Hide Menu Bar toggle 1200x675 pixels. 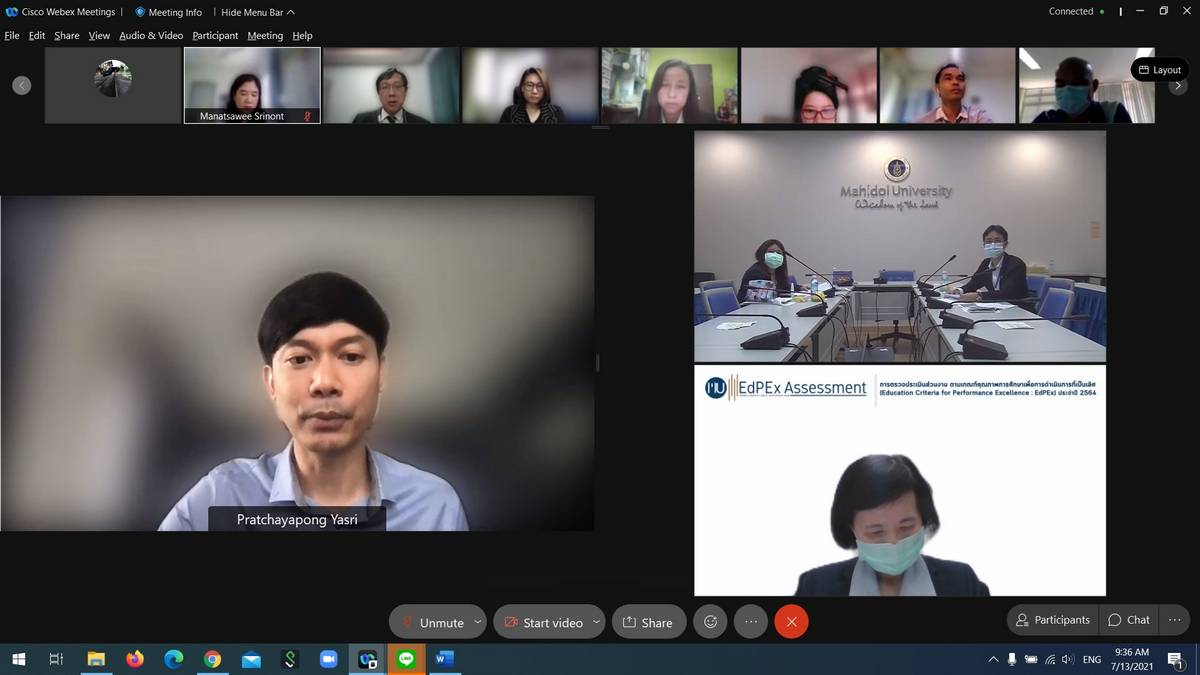pyautogui.click(x=257, y=12)
